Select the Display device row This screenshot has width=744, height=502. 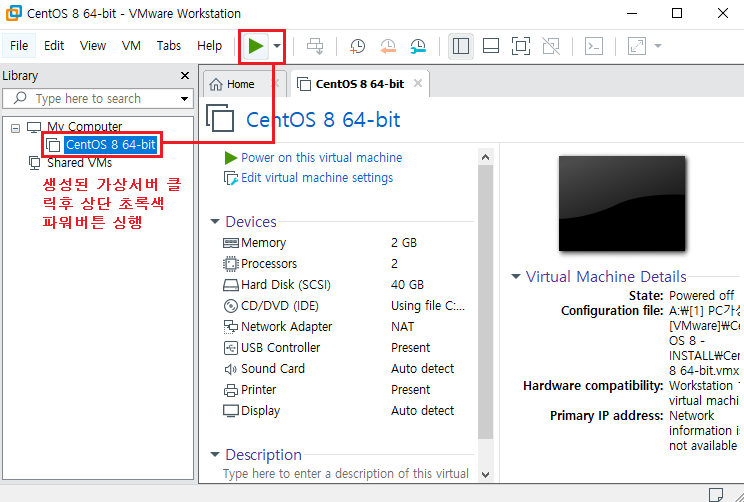(x=346, y=411)
